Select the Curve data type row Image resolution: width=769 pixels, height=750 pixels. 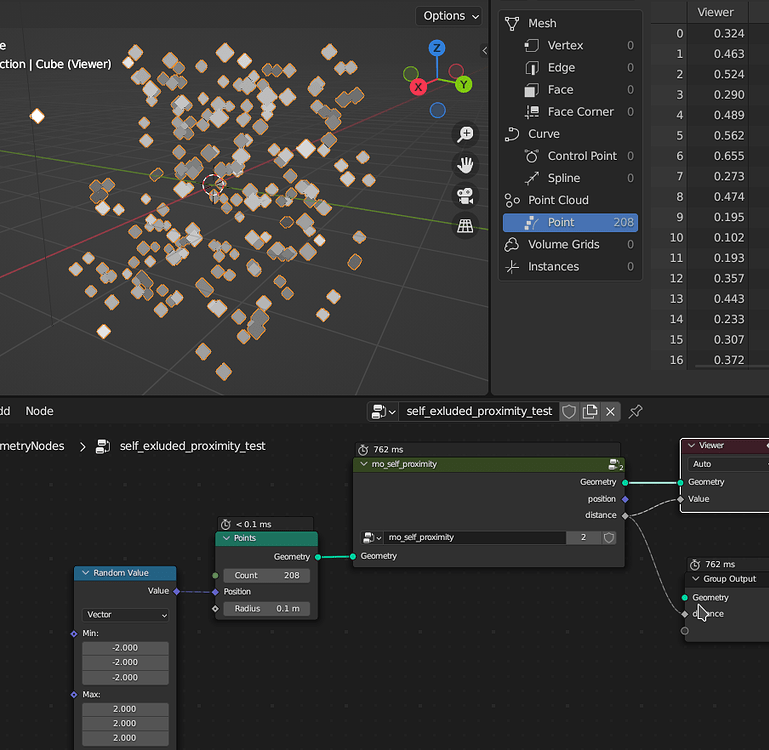[x=570, y=133]
